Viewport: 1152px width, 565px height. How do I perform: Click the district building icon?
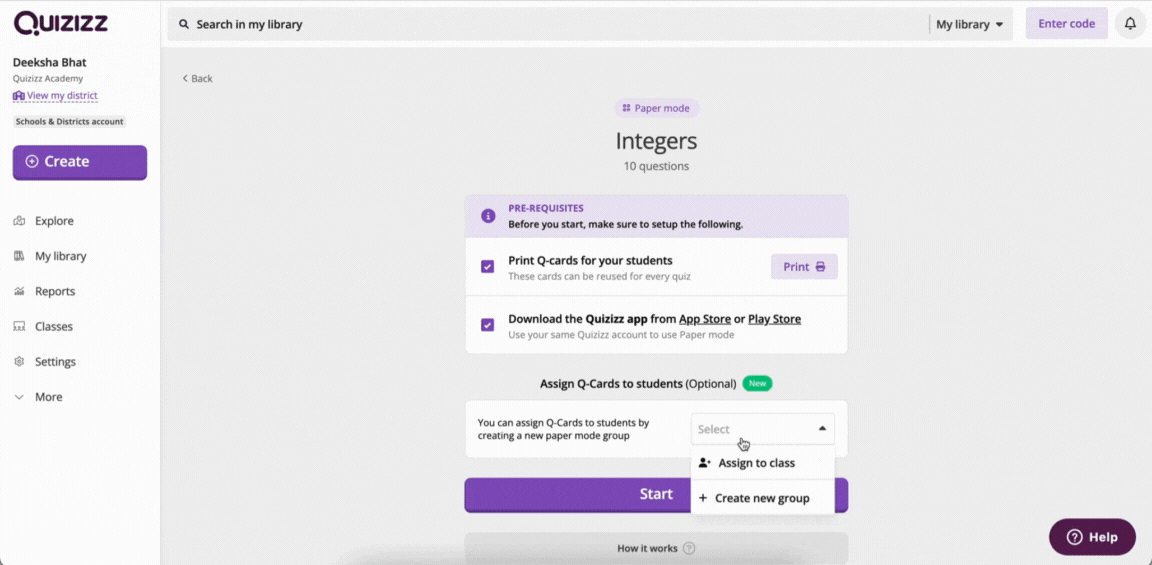tap(19, 96)
